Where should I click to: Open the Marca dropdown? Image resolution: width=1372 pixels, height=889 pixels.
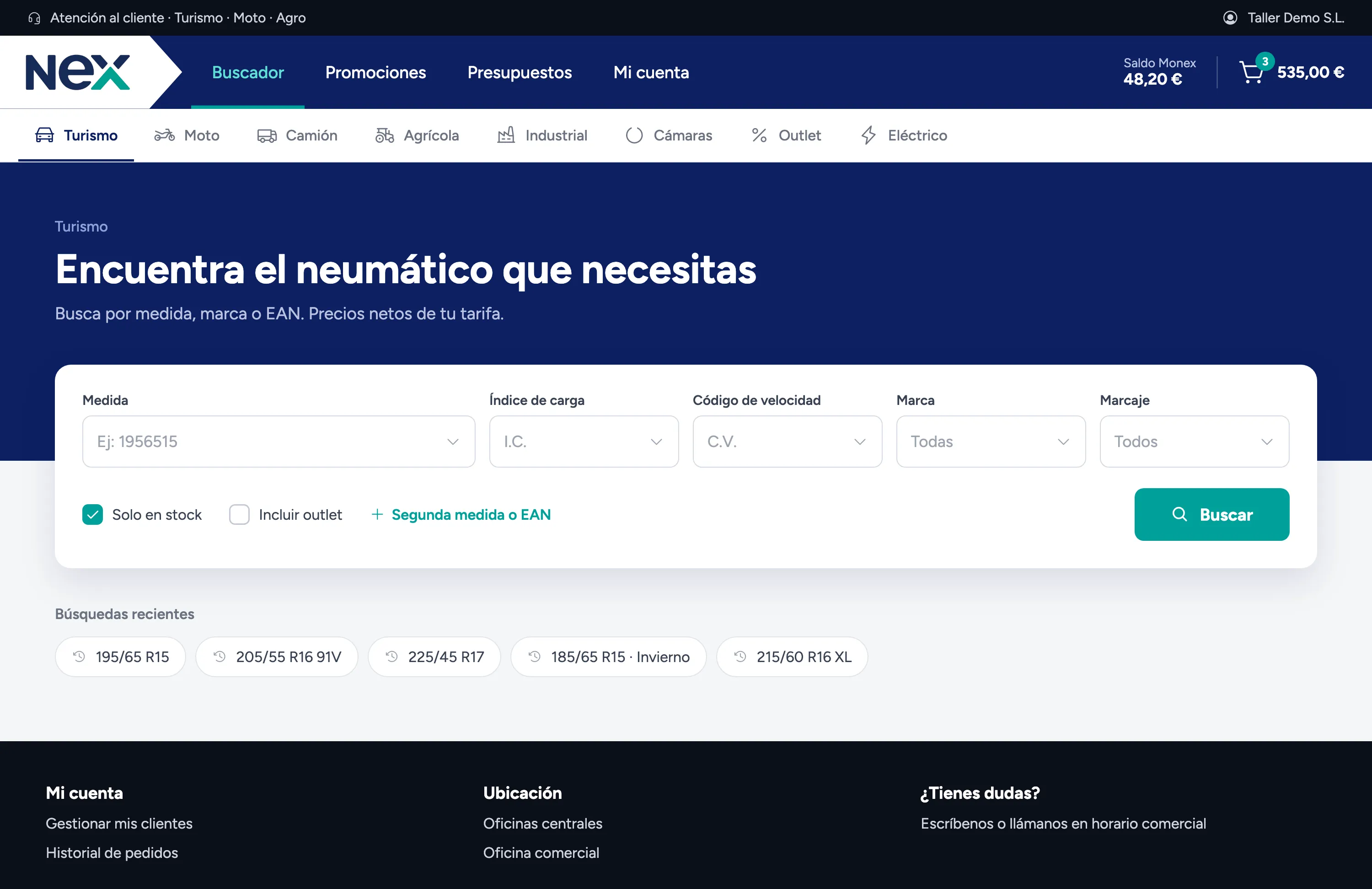[x=991, y=442]
